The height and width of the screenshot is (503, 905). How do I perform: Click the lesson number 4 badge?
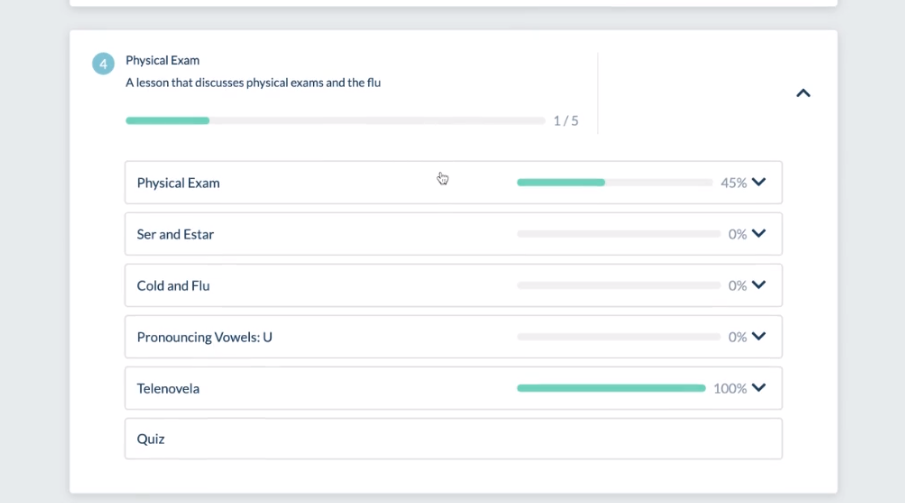[104, 64]
